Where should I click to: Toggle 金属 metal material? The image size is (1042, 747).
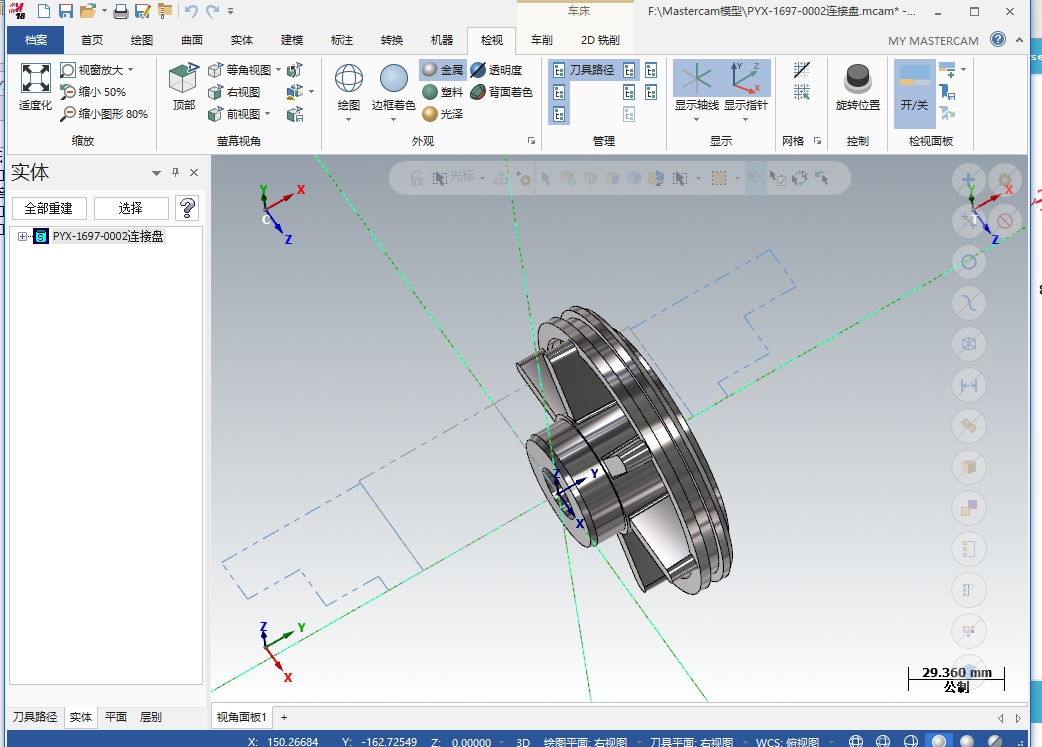tap(443, 70)
